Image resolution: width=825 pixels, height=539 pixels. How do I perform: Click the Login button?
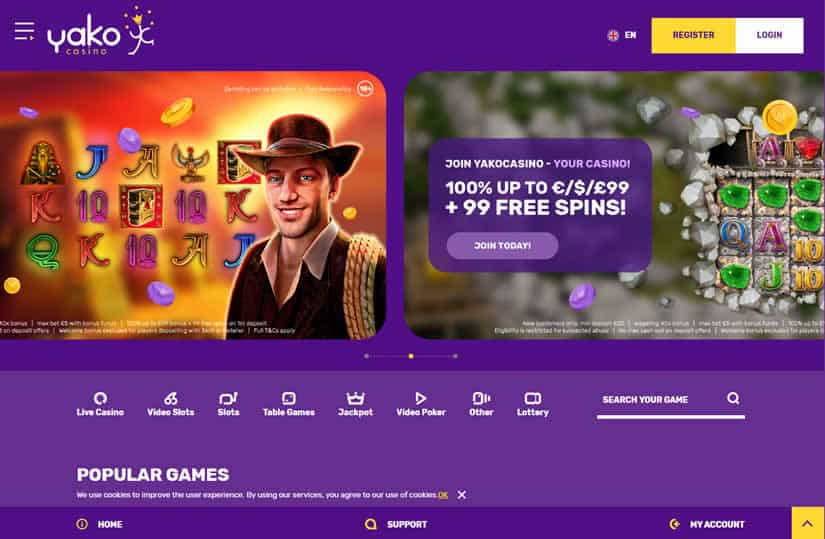pos(769,35)
